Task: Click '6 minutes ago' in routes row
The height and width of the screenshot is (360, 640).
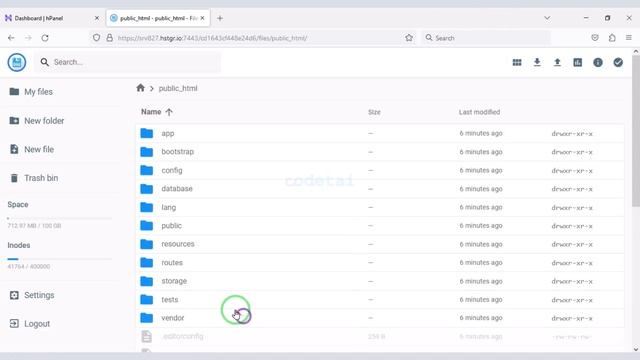Action: pos(481,262)
